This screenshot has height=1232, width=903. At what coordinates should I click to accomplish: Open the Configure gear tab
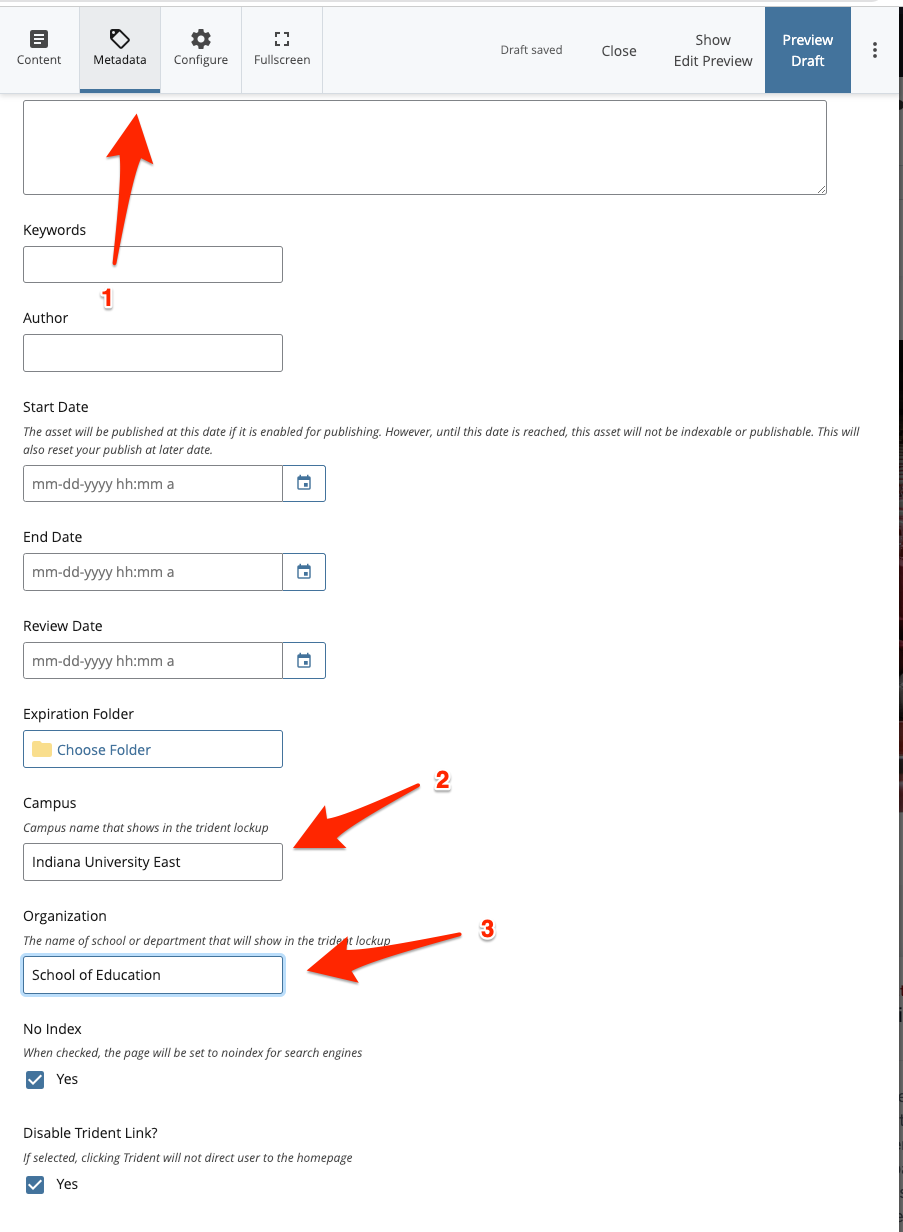pos(201,49)
